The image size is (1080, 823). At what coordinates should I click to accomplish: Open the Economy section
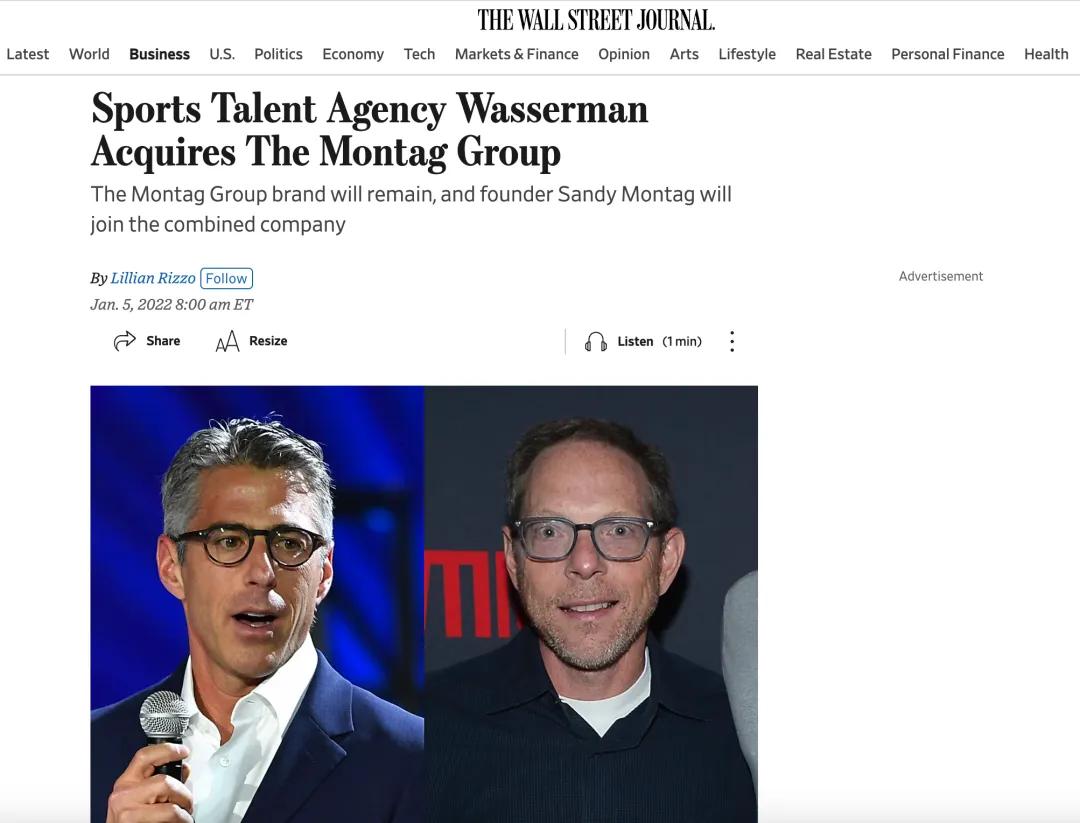[353, 54]
